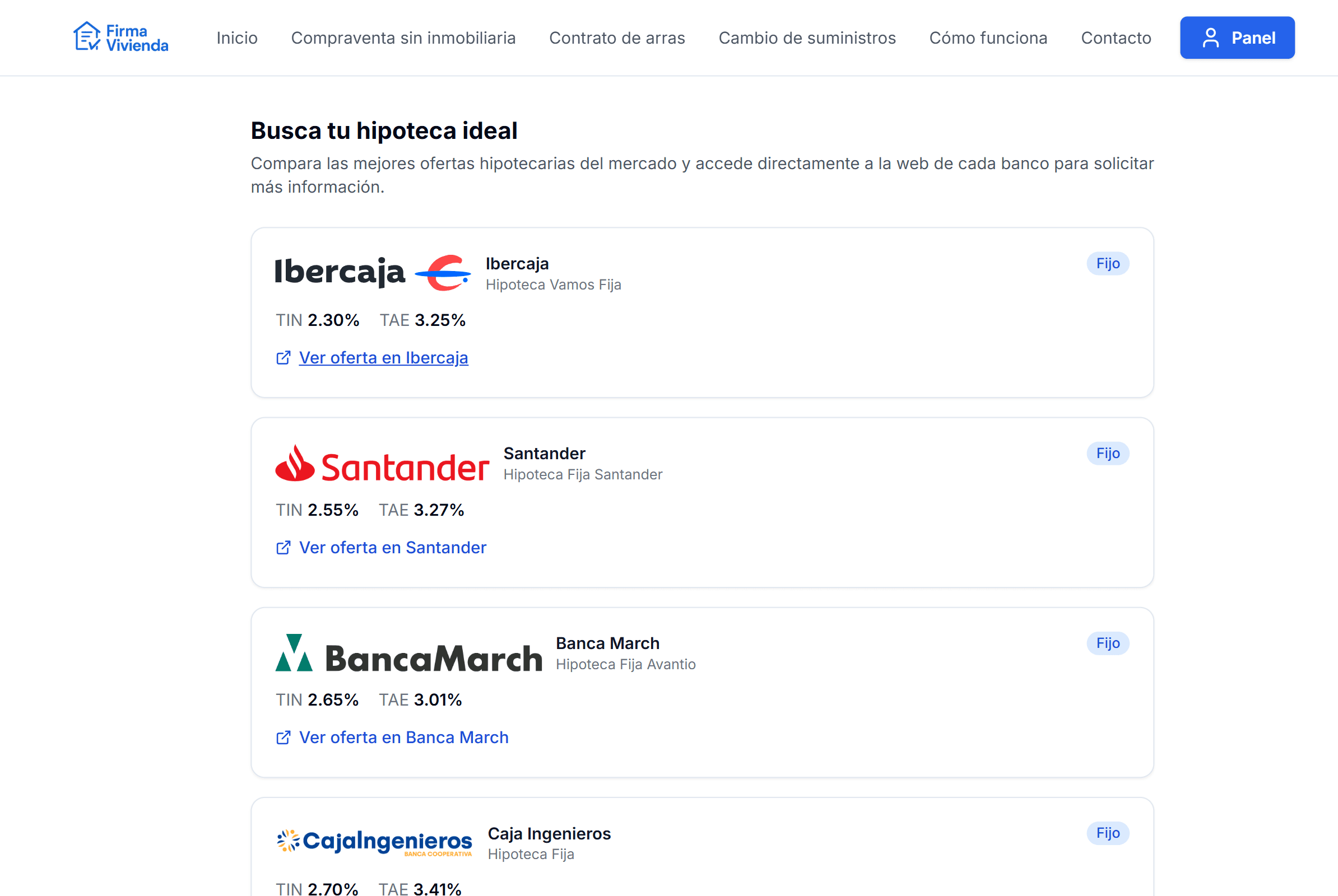Go to Inicio in the navigation
The height and width of the screenshot is (896, 1338).
[236, 38]
